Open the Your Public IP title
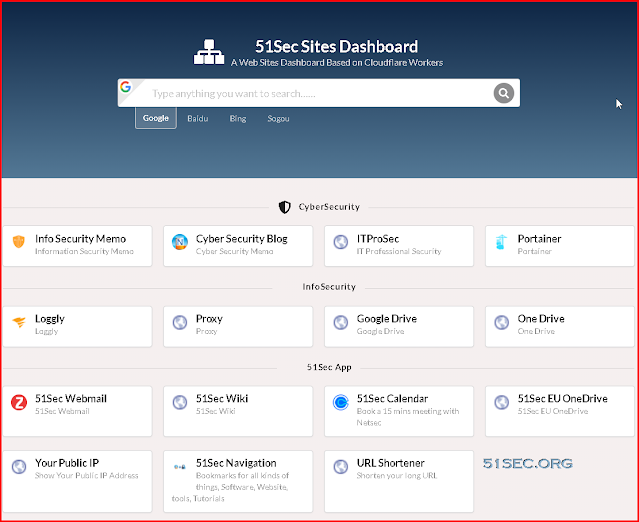 [67, 463]
